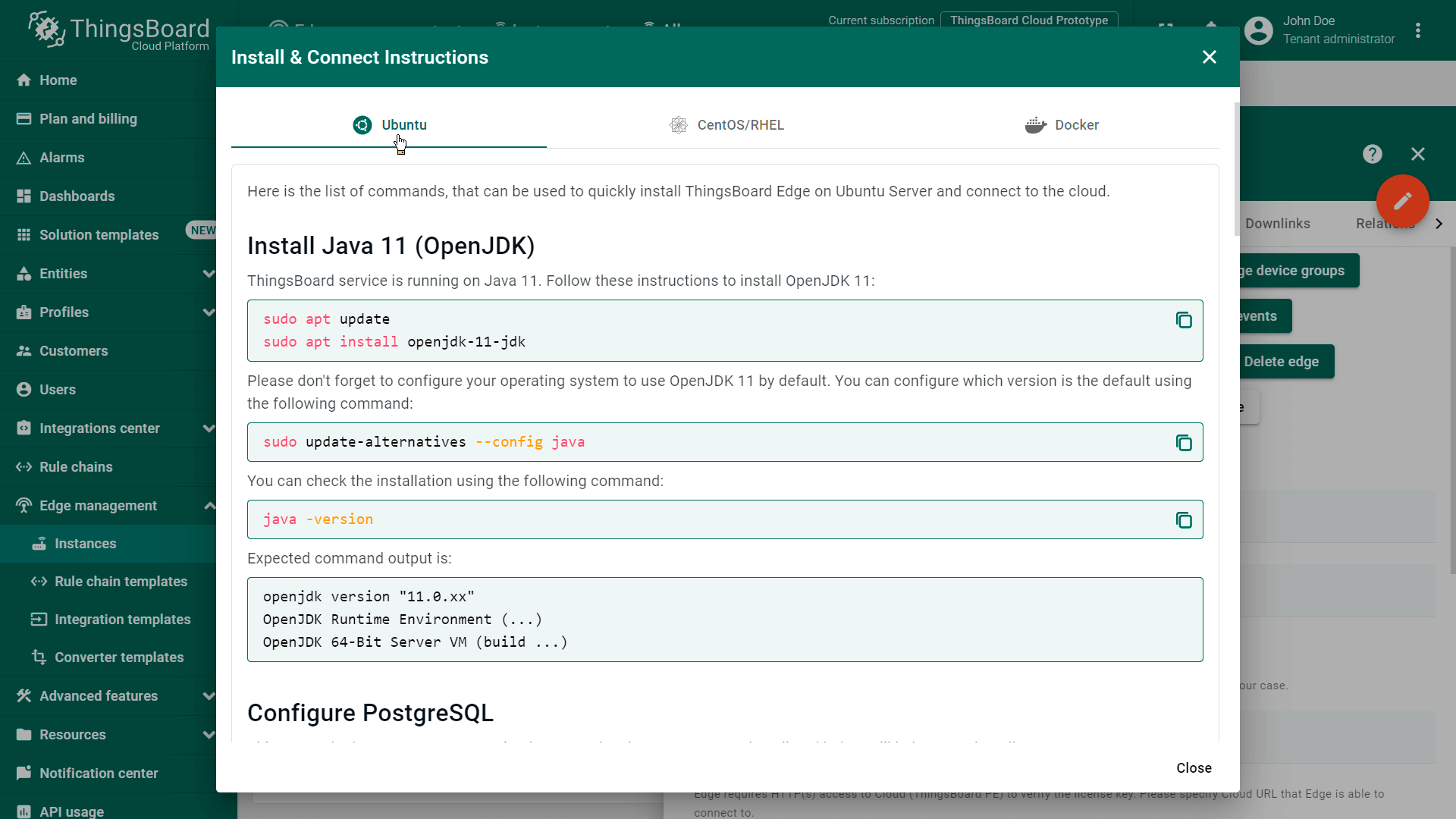The width and height of the screenshot is (1456, 819).
Task: Copy the java -version command
Action: pyautogui.click(x=1183, y=520)
